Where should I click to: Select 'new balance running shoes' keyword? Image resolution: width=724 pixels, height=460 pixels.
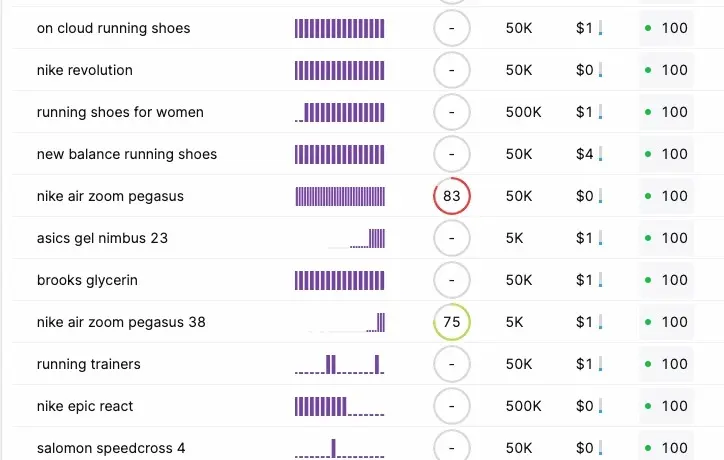(x=126, y=154)
